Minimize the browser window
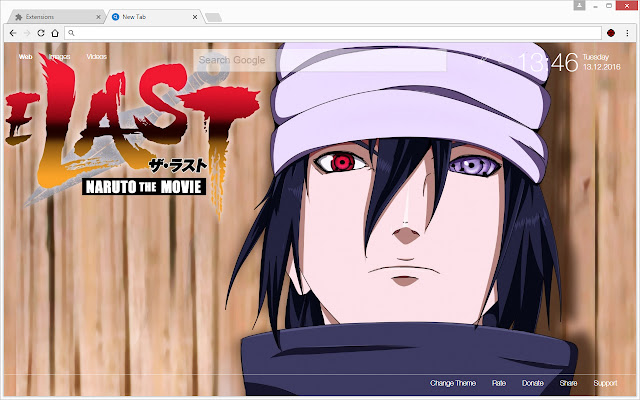This screenshot has width=640, height=400. point(596,6)
